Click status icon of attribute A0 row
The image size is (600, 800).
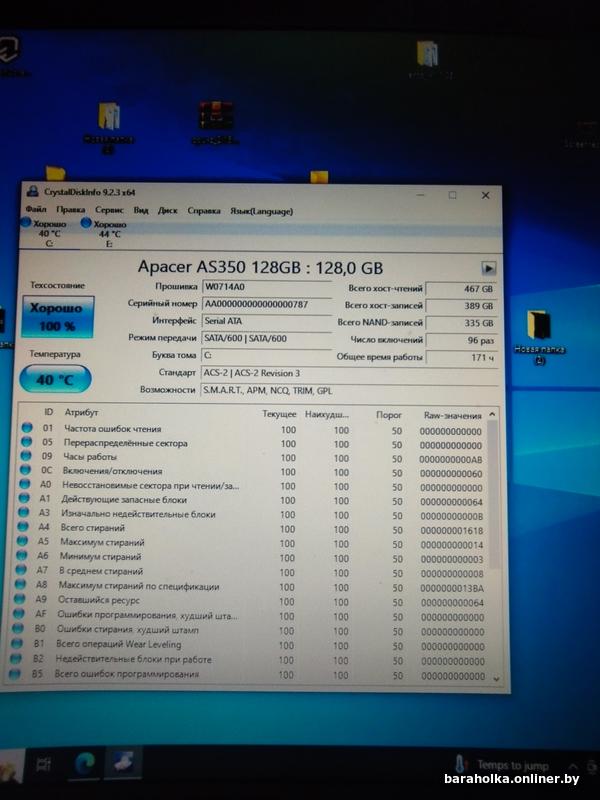tap(24, 484)
